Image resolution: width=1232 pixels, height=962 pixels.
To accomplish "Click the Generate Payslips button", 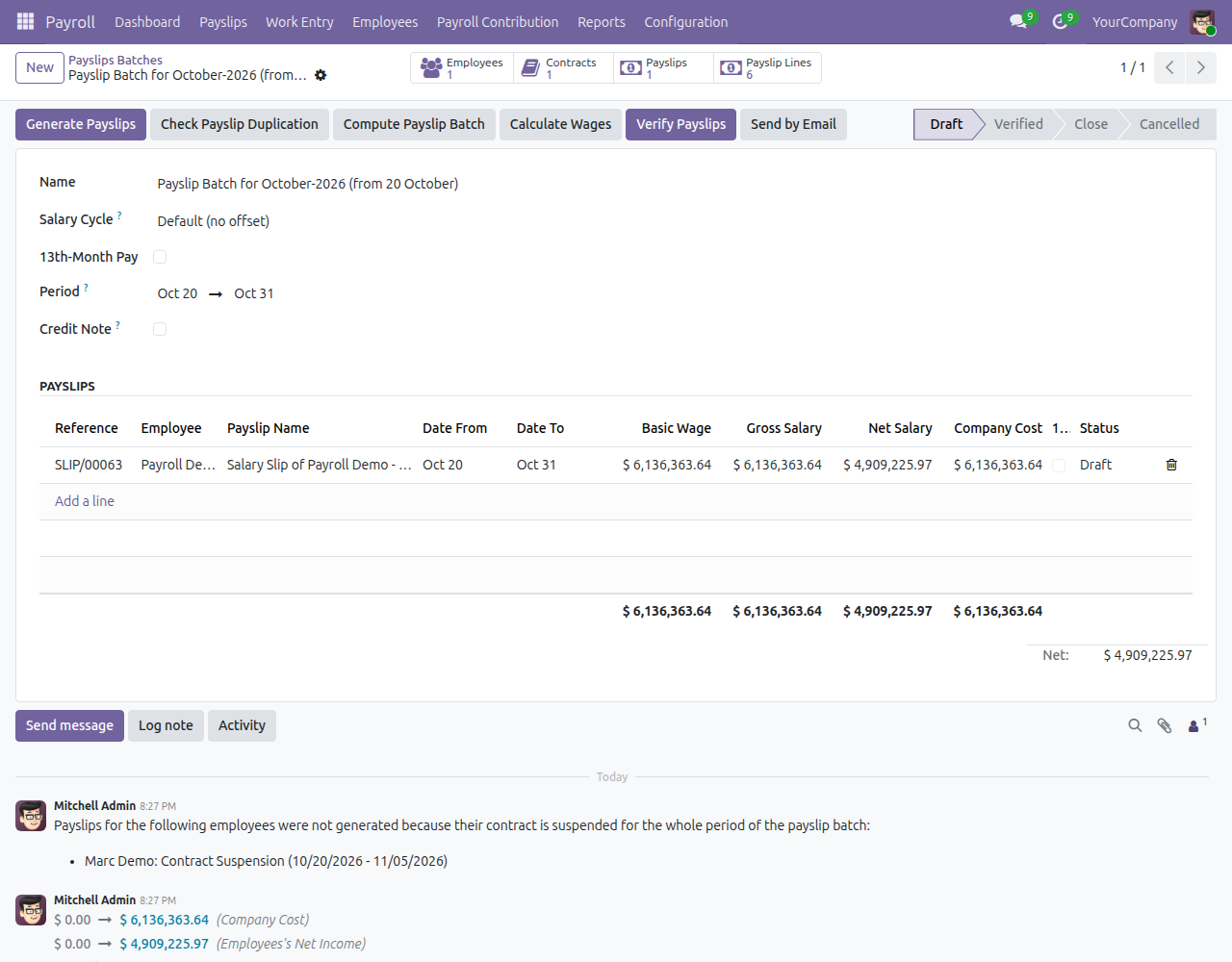I will pos(81,124).
